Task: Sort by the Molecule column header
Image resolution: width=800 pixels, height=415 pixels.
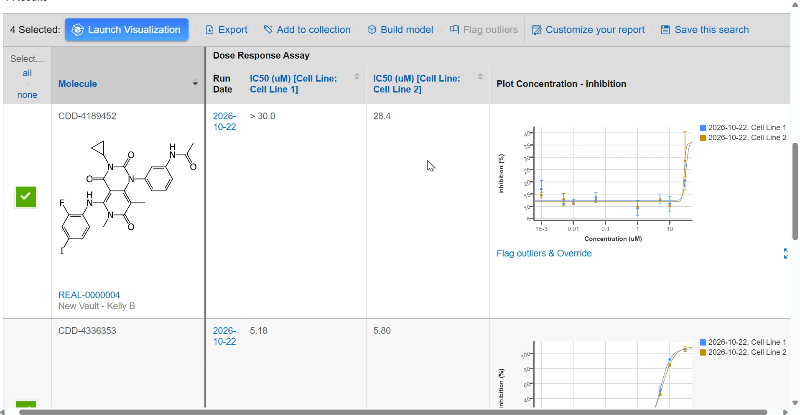Action: point(78,84)
